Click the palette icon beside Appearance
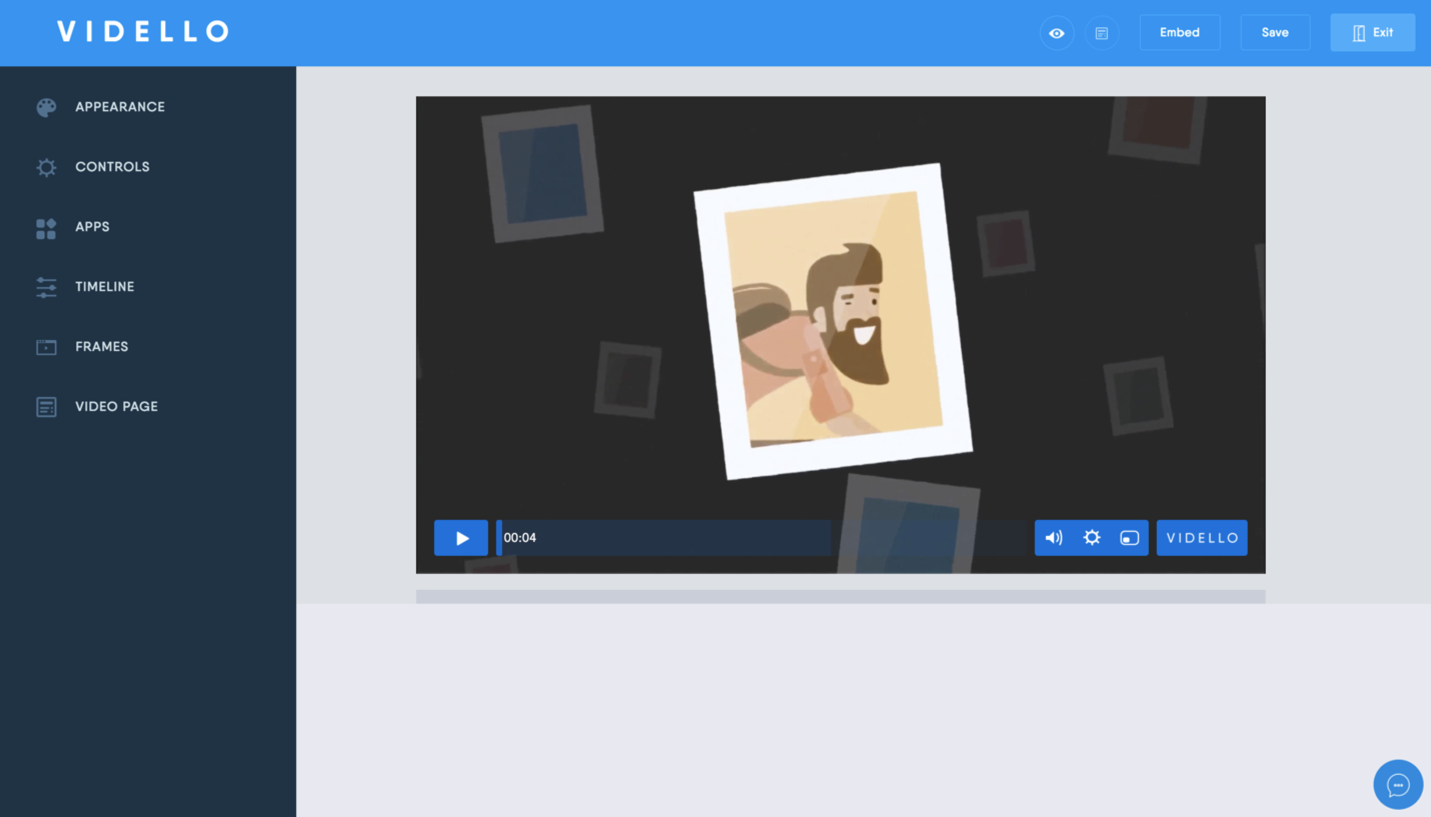The image size is (1431, 817). pyautogui.click(x=46, y=107)
